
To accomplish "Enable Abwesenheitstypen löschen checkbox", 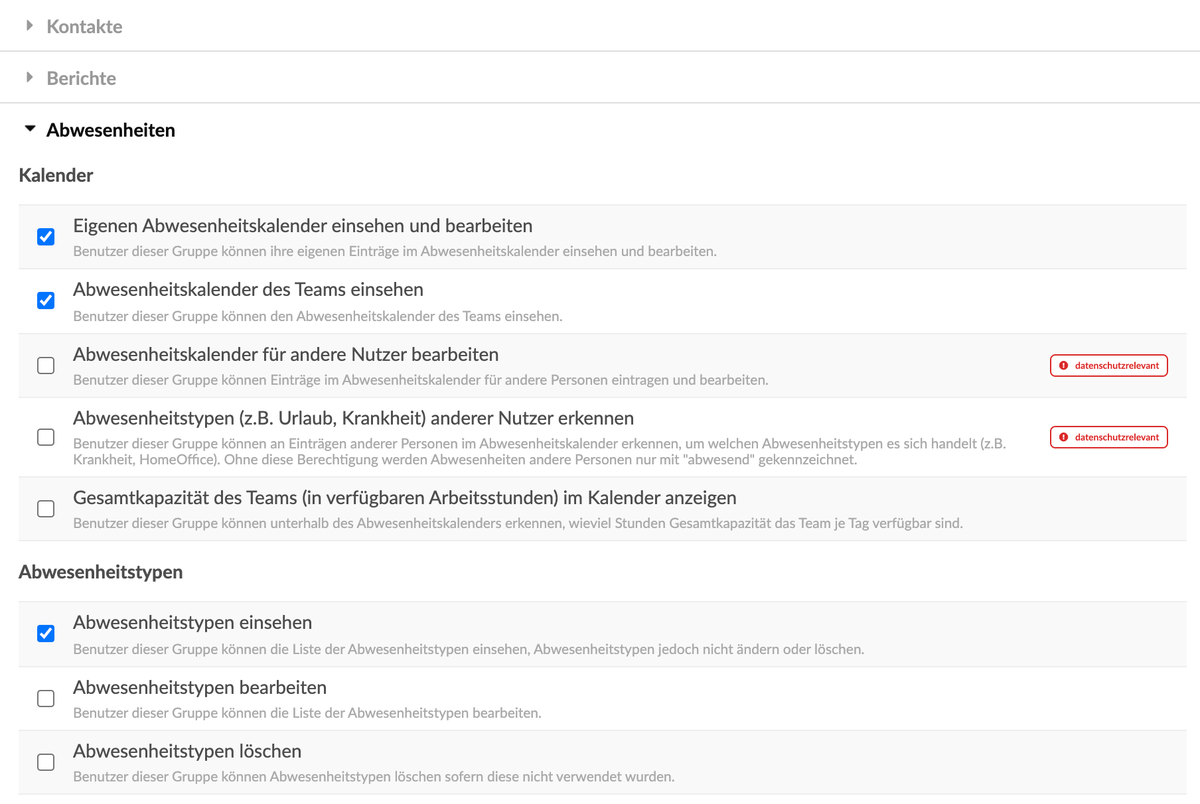I will (x=46, y=762).
